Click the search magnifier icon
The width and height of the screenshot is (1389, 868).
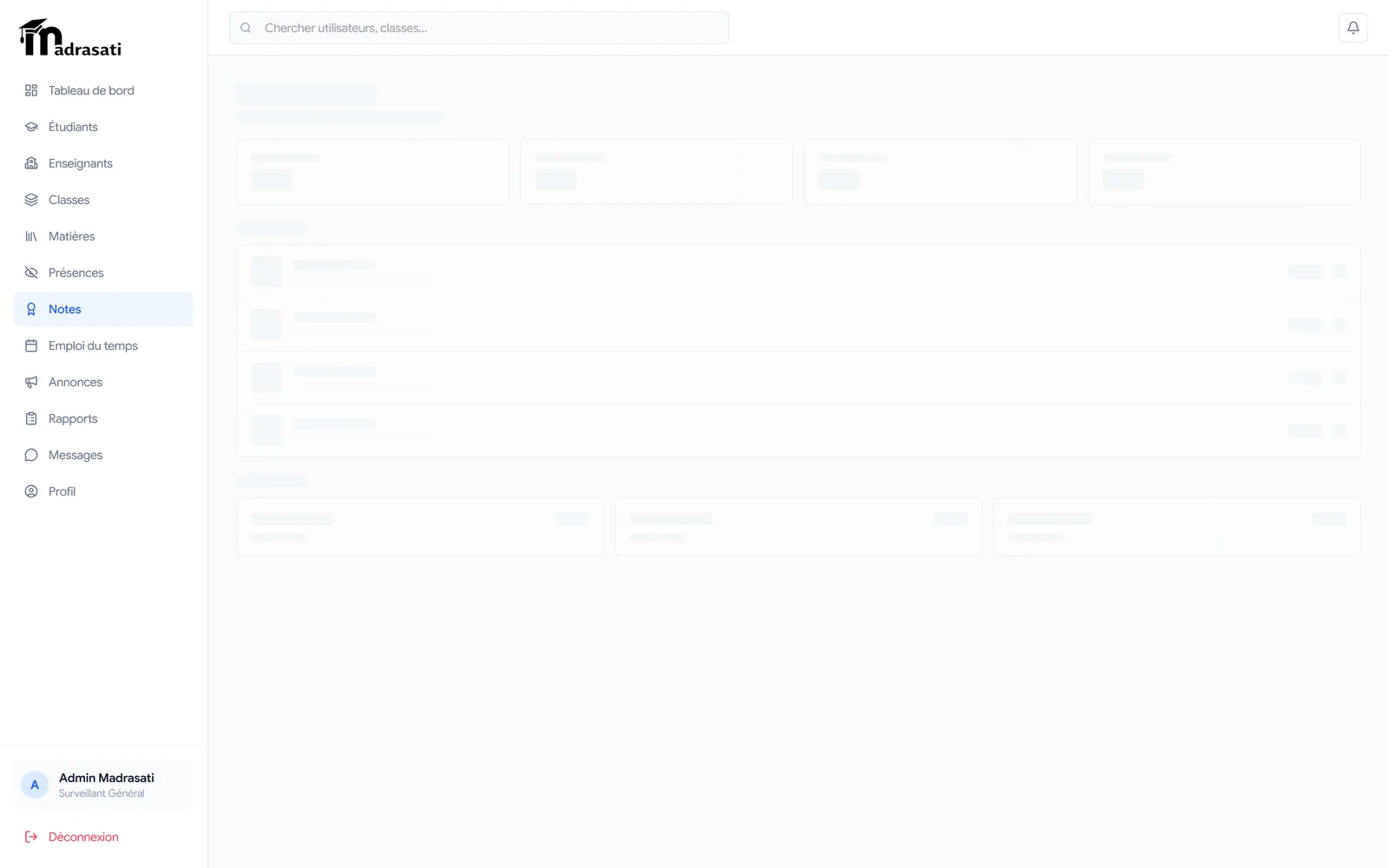246,28
